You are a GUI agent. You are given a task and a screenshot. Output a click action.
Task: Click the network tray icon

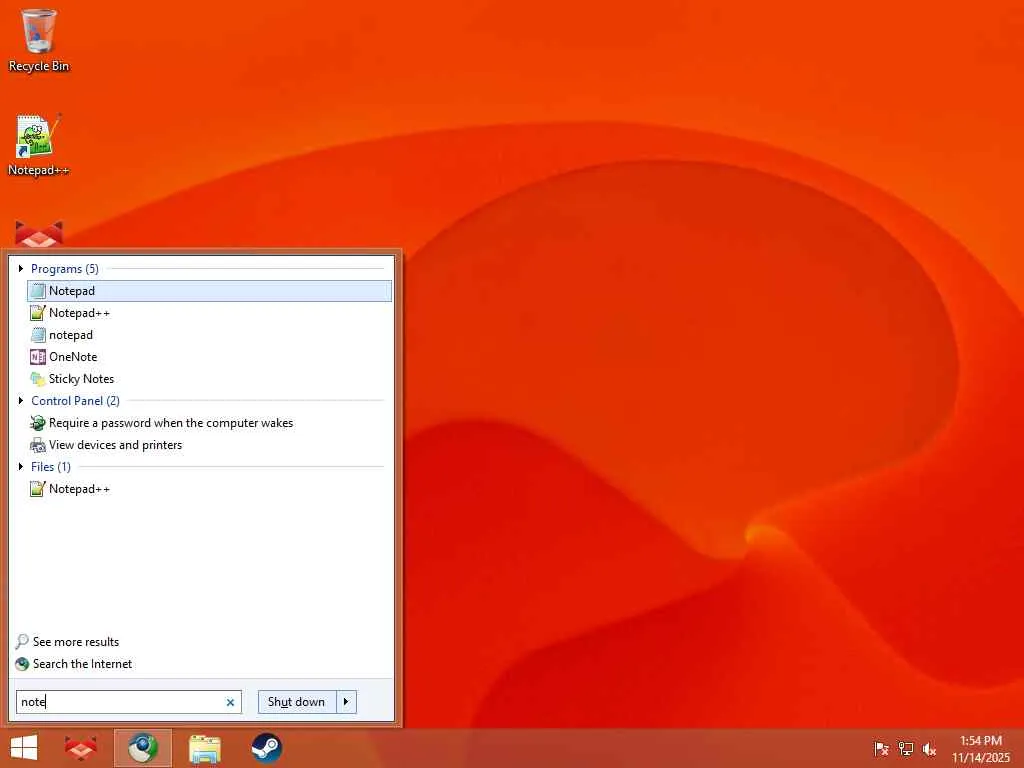tap(906, 748)
